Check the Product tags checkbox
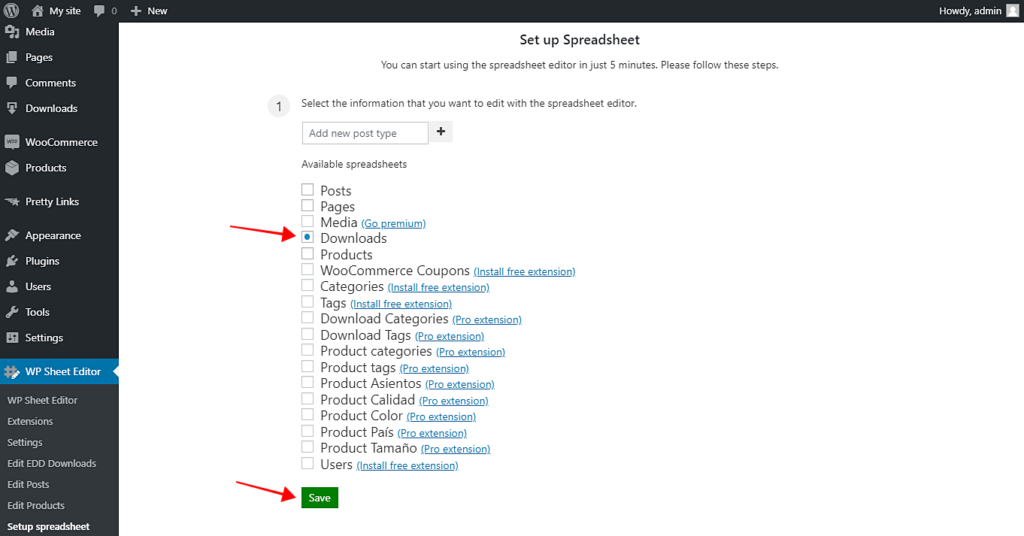 pos(308,366)
